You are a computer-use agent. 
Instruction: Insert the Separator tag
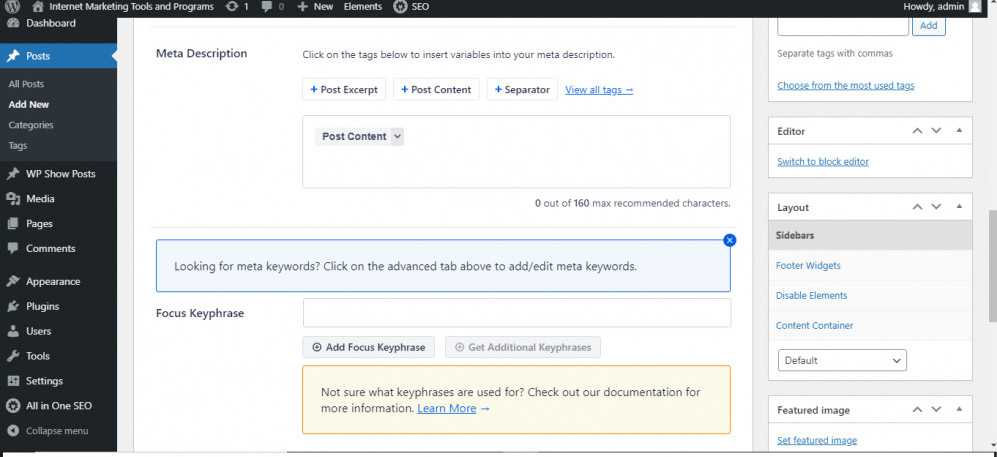click(x=522, y=90)
